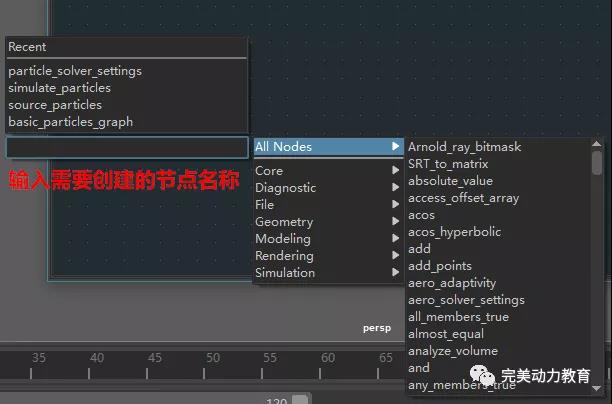612x404 pixels.
Task: Choose Arnold_ray_bitmask node
Action: tap(464, 147)
